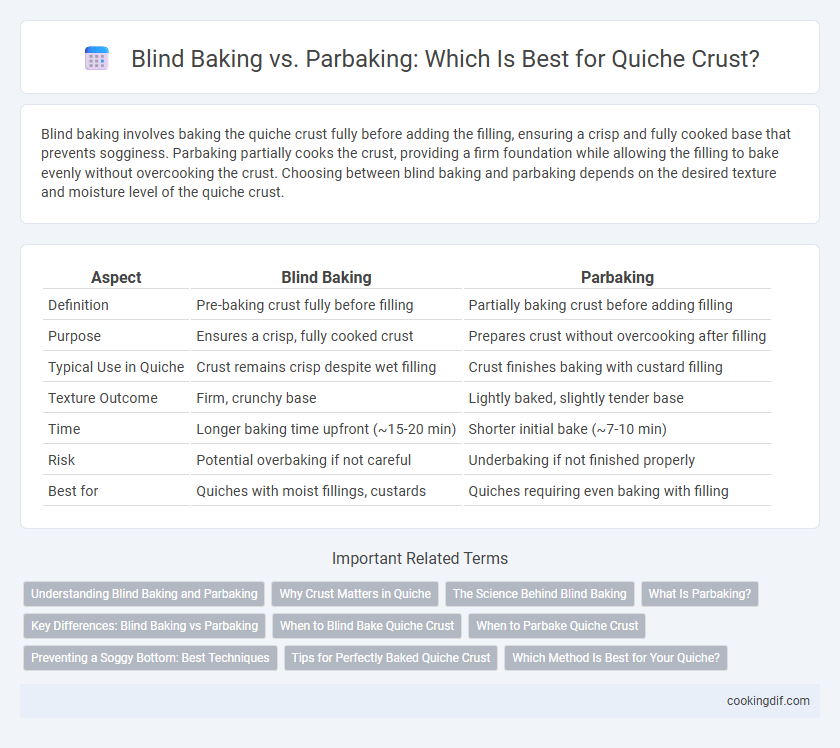Open 'Understanding Blind Baking and Parbaking' tag
Viewport: 840px width, 748px height.
tap(144, 594)
